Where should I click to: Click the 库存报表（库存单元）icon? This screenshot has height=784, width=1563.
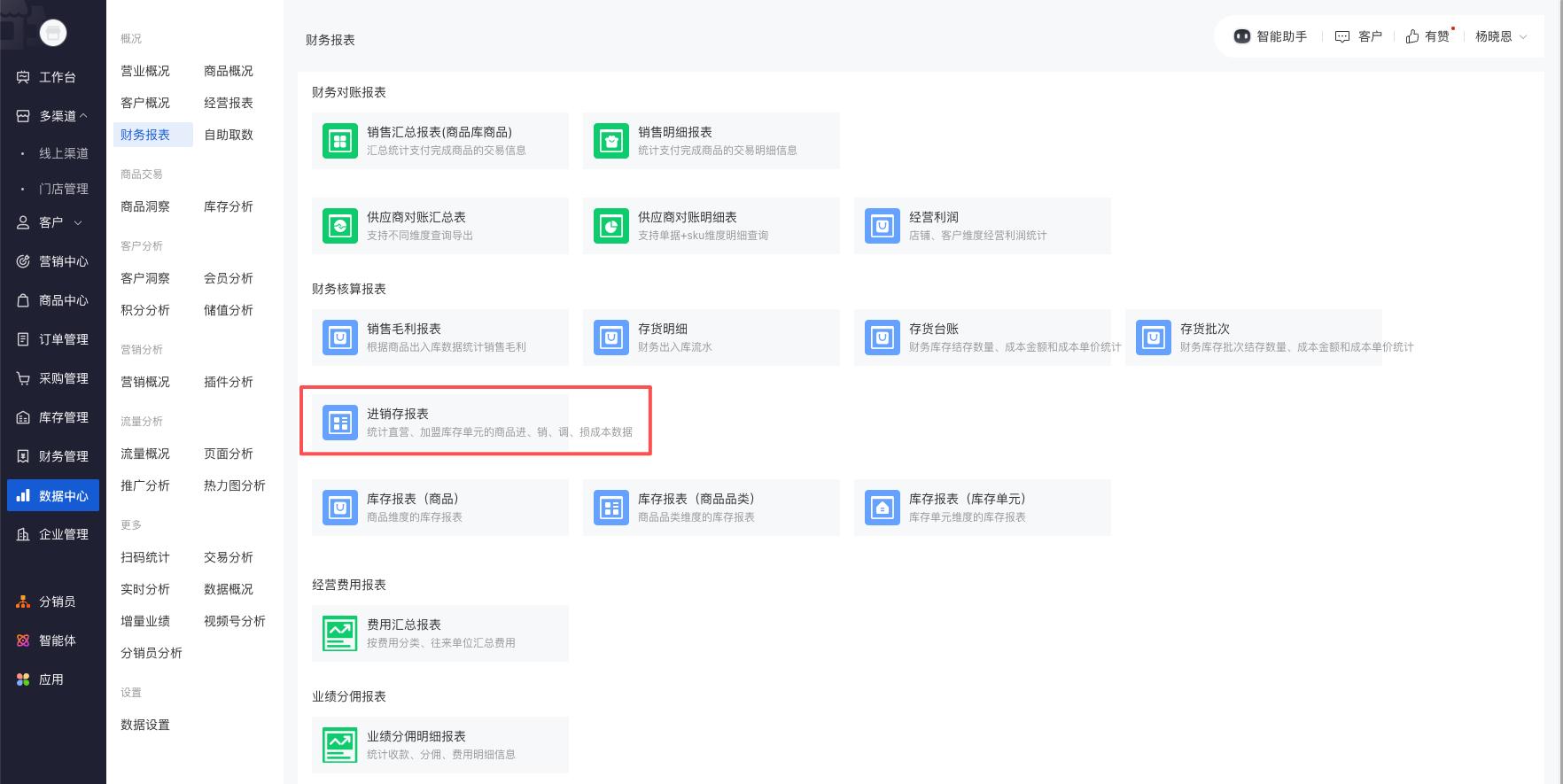click(883, 508)
